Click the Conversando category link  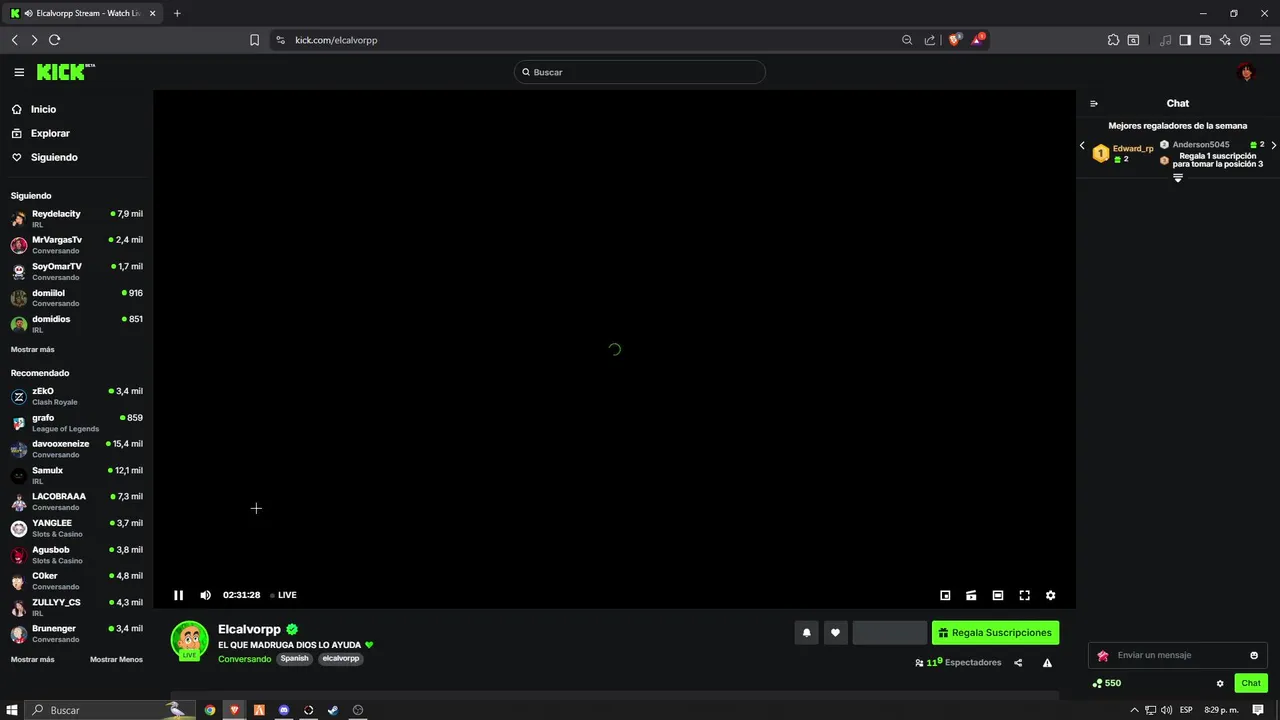244,659
